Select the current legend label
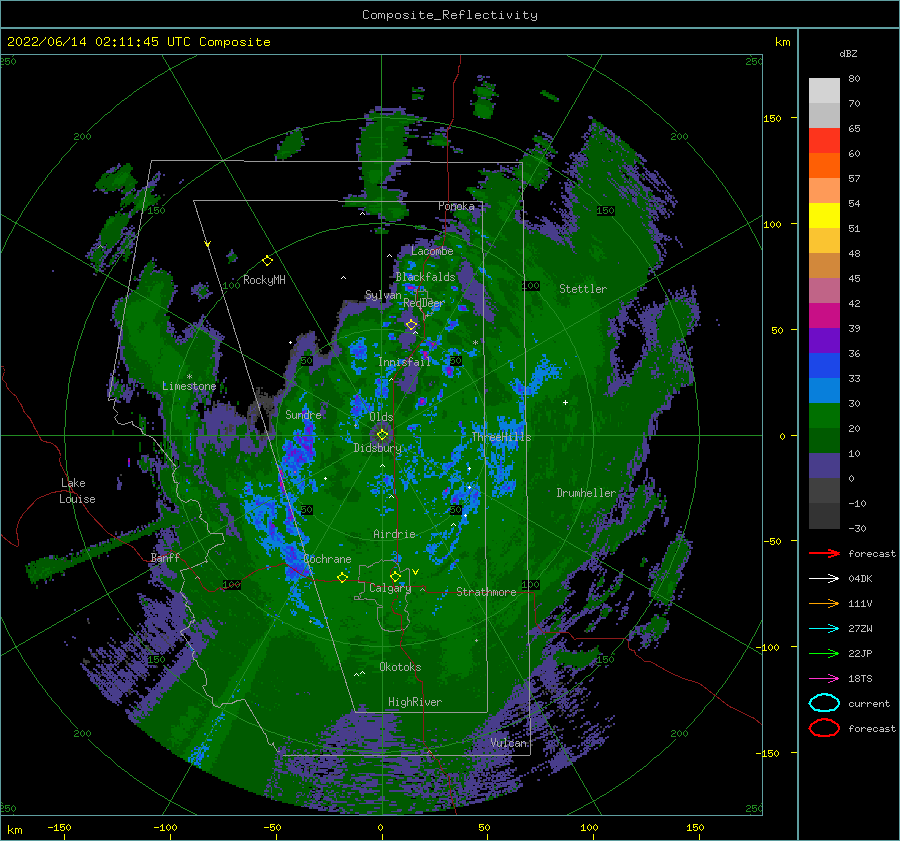This screenshot has width=900, height=841. coord(869,703)
